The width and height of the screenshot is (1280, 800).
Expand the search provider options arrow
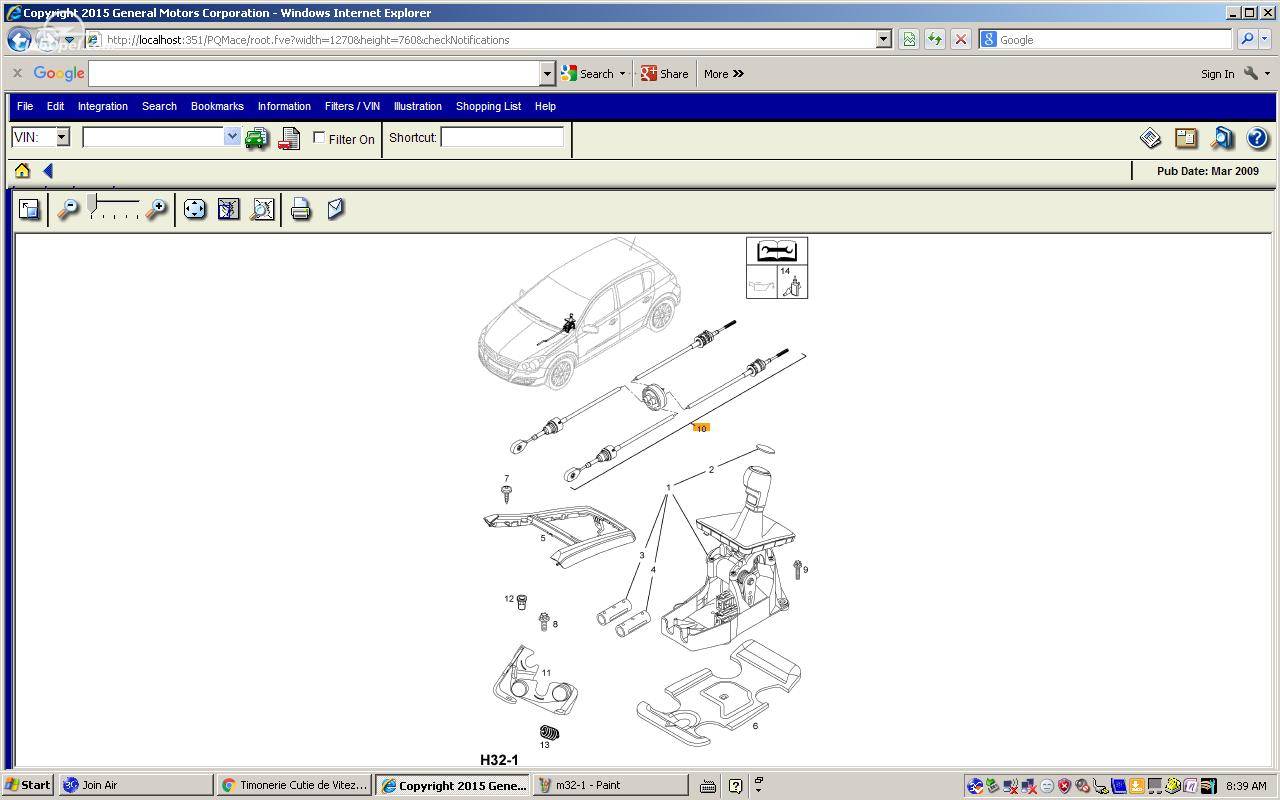pos(1266,39)
